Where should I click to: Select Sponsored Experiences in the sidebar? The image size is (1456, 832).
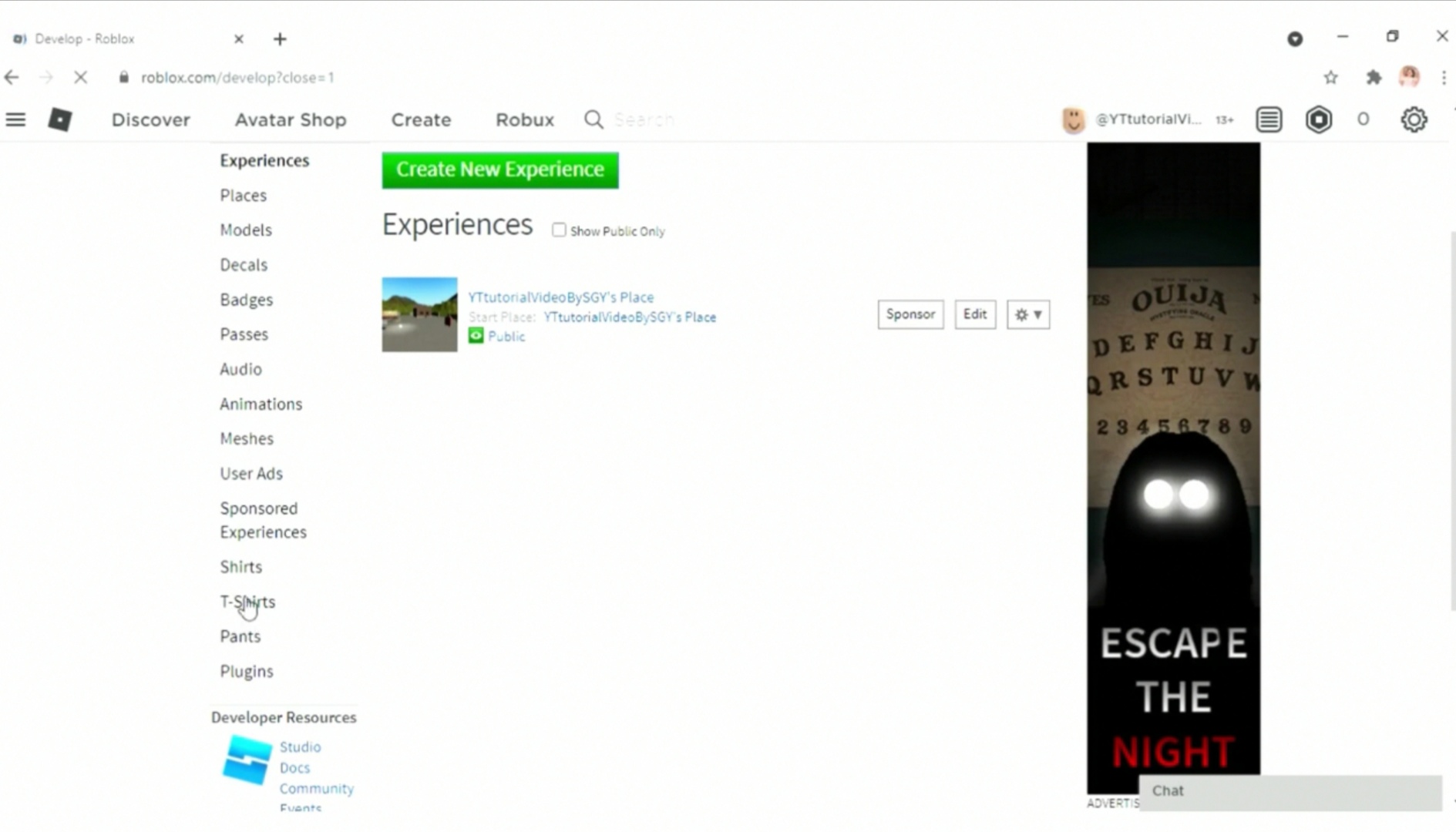click(x=263, y=520)
